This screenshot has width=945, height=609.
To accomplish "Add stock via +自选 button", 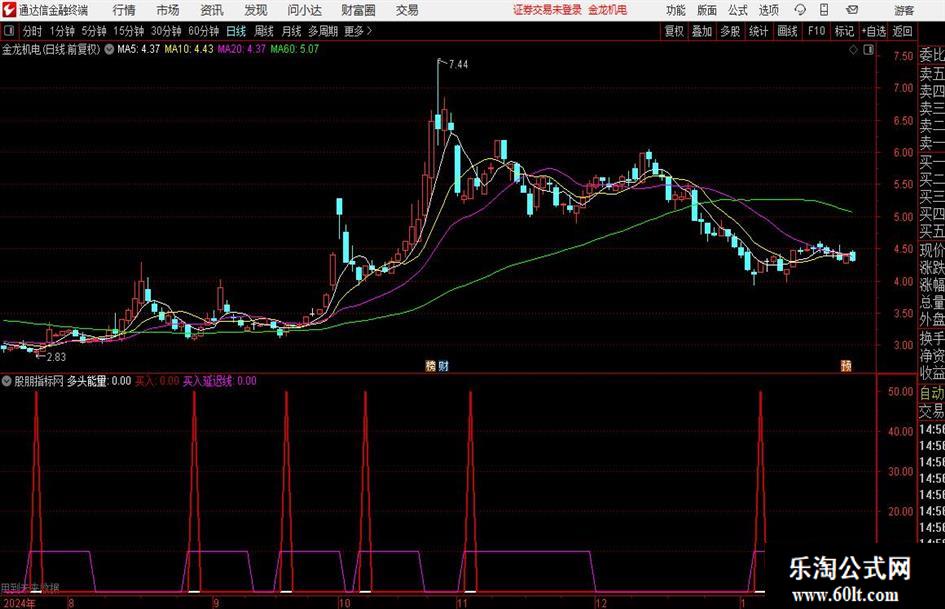I will click(x=873, y=31).
